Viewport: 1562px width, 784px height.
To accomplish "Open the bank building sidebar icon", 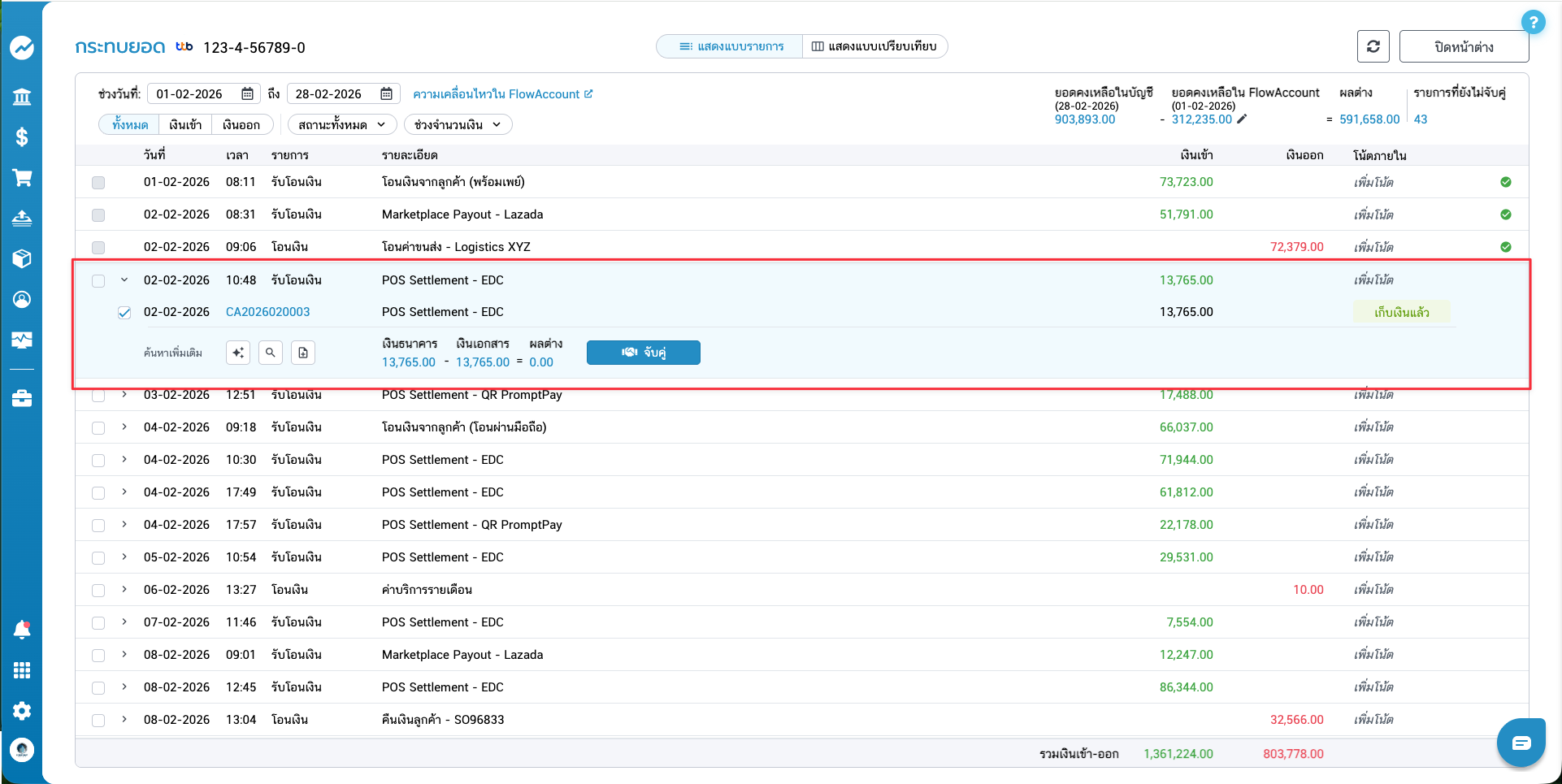I will coord(22,97).
